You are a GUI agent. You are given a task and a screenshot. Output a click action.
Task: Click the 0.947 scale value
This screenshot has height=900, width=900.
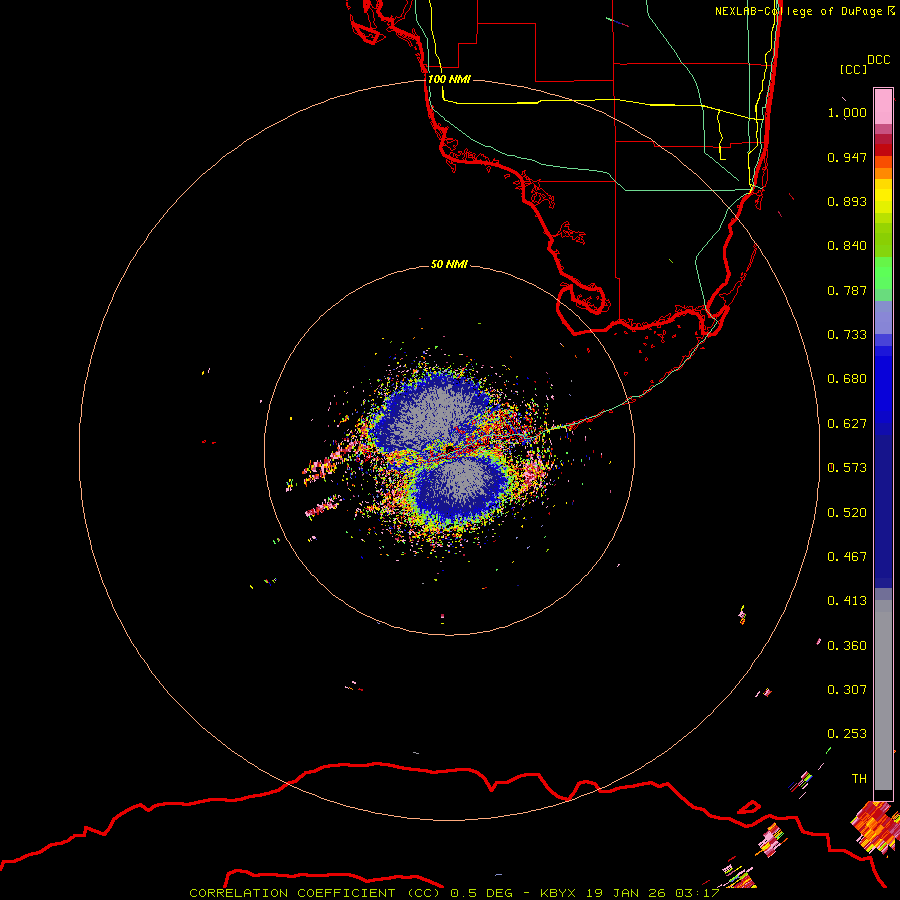click(847, 157)
